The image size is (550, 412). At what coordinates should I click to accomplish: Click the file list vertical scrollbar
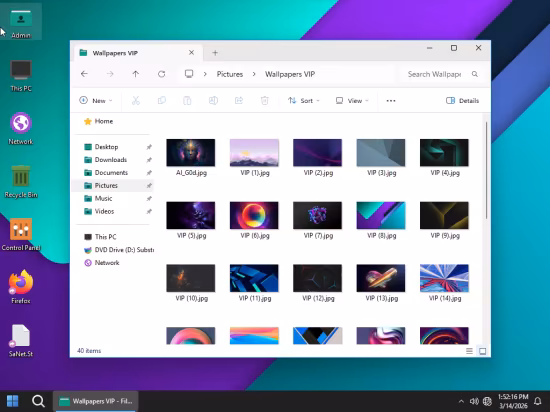click(487, 170)
